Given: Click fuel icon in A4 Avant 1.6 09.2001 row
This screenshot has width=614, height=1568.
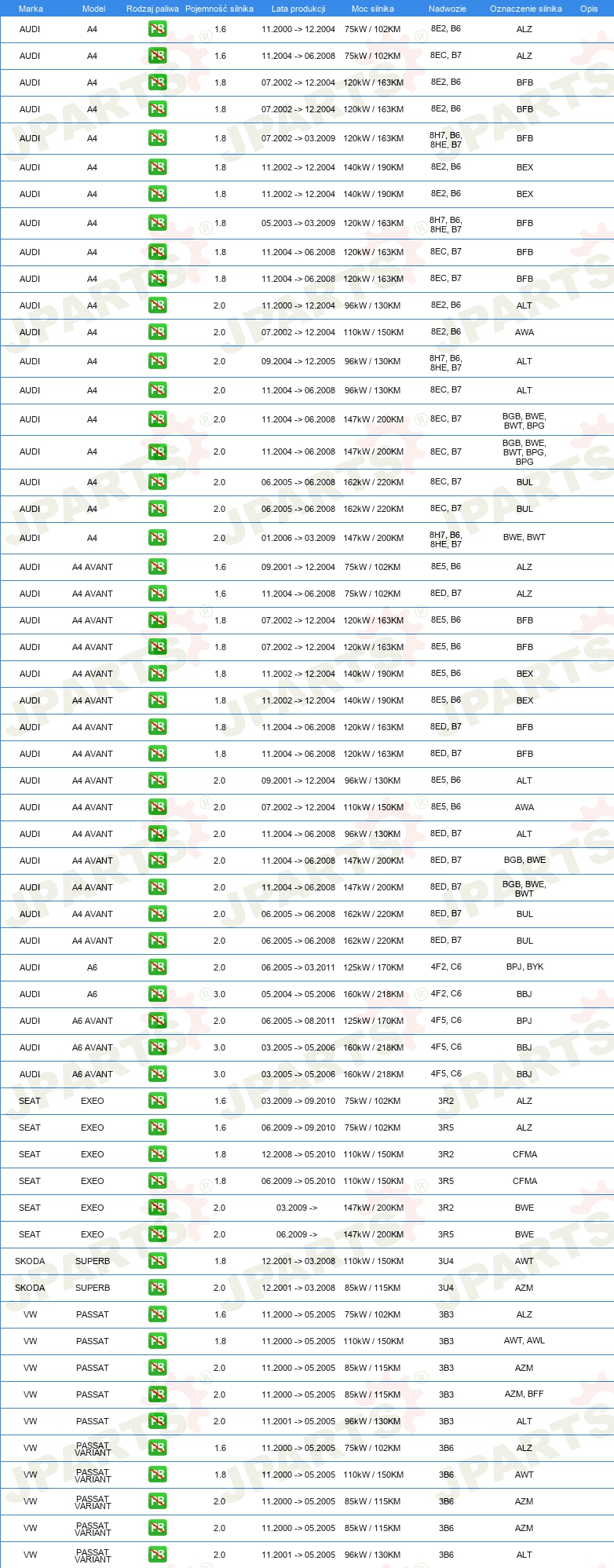Looking at the screenshot, I should point(157,567).
